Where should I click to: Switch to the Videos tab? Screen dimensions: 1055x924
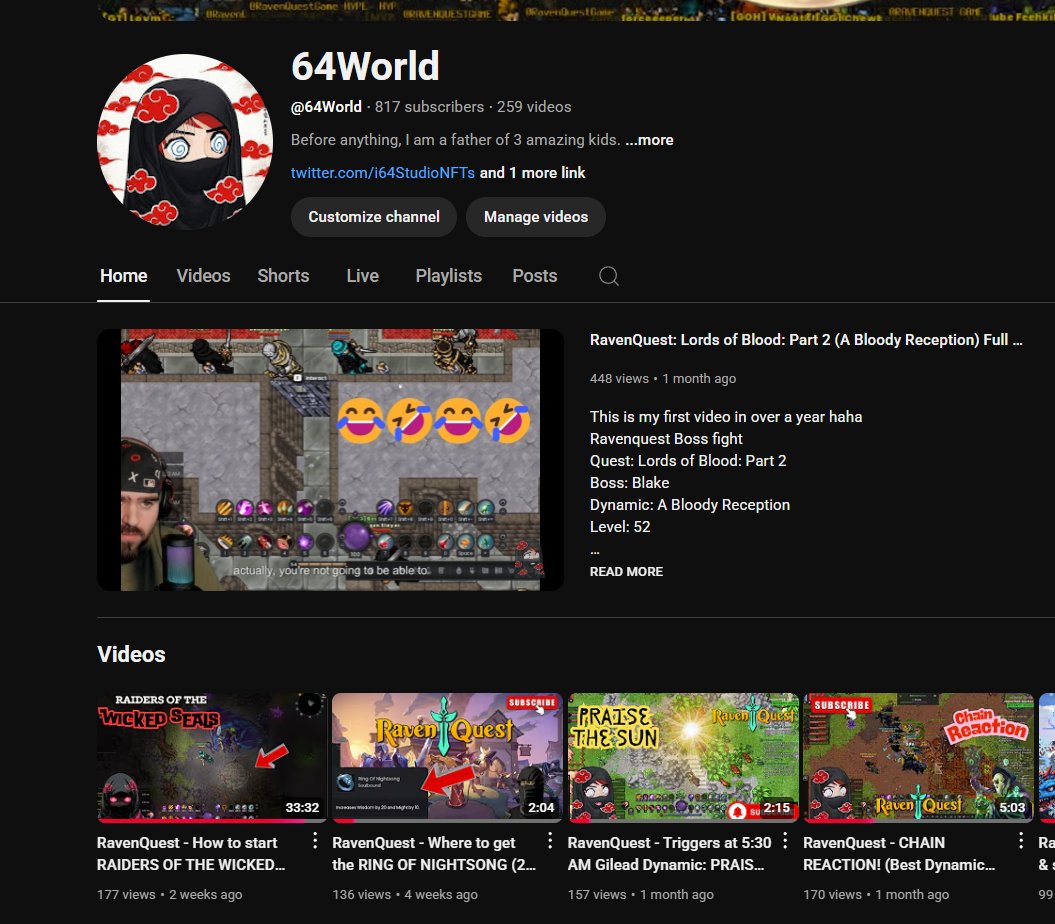click(203, 276)
